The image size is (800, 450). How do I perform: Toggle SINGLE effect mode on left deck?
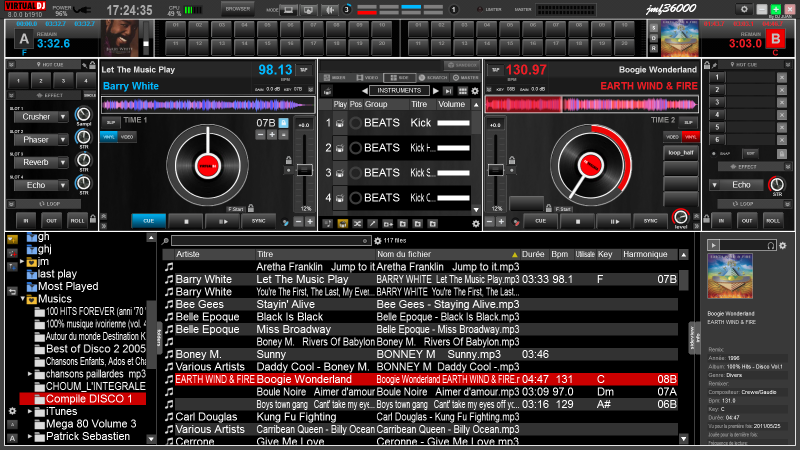coord(90,95)
